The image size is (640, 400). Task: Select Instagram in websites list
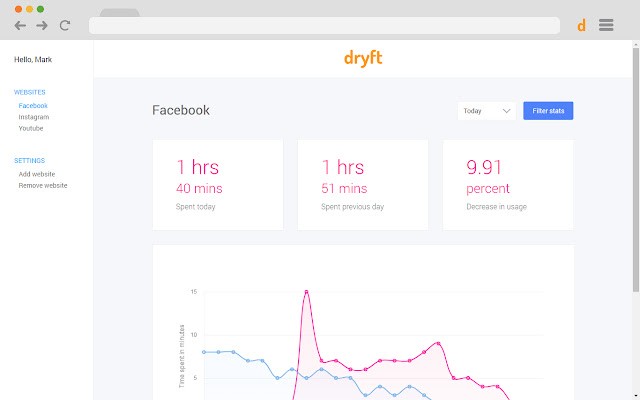pyautogui.click(x=34, y=117)
